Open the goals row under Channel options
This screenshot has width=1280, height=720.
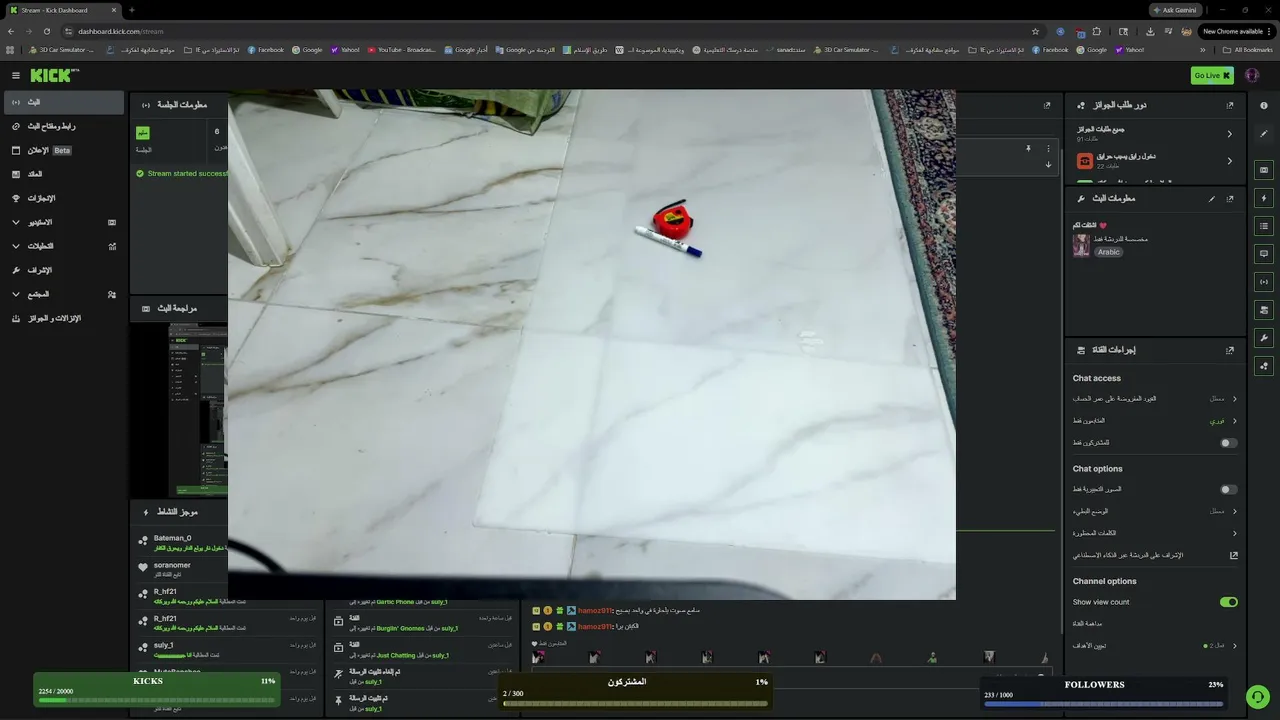tap(1155, 646)
